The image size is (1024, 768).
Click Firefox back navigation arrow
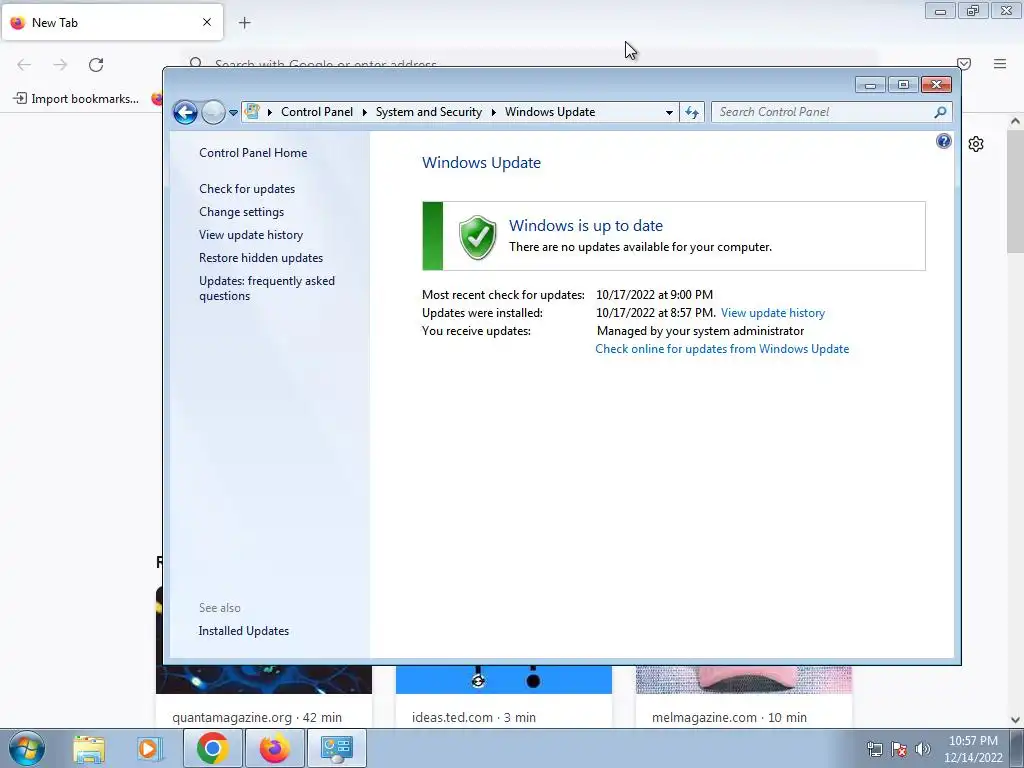(x=24, y=65)
